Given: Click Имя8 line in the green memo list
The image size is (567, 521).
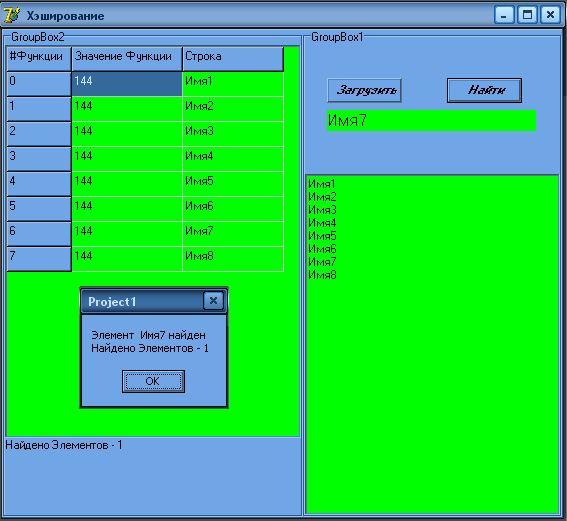Looking at the screenshot, I should coord(322,275).
